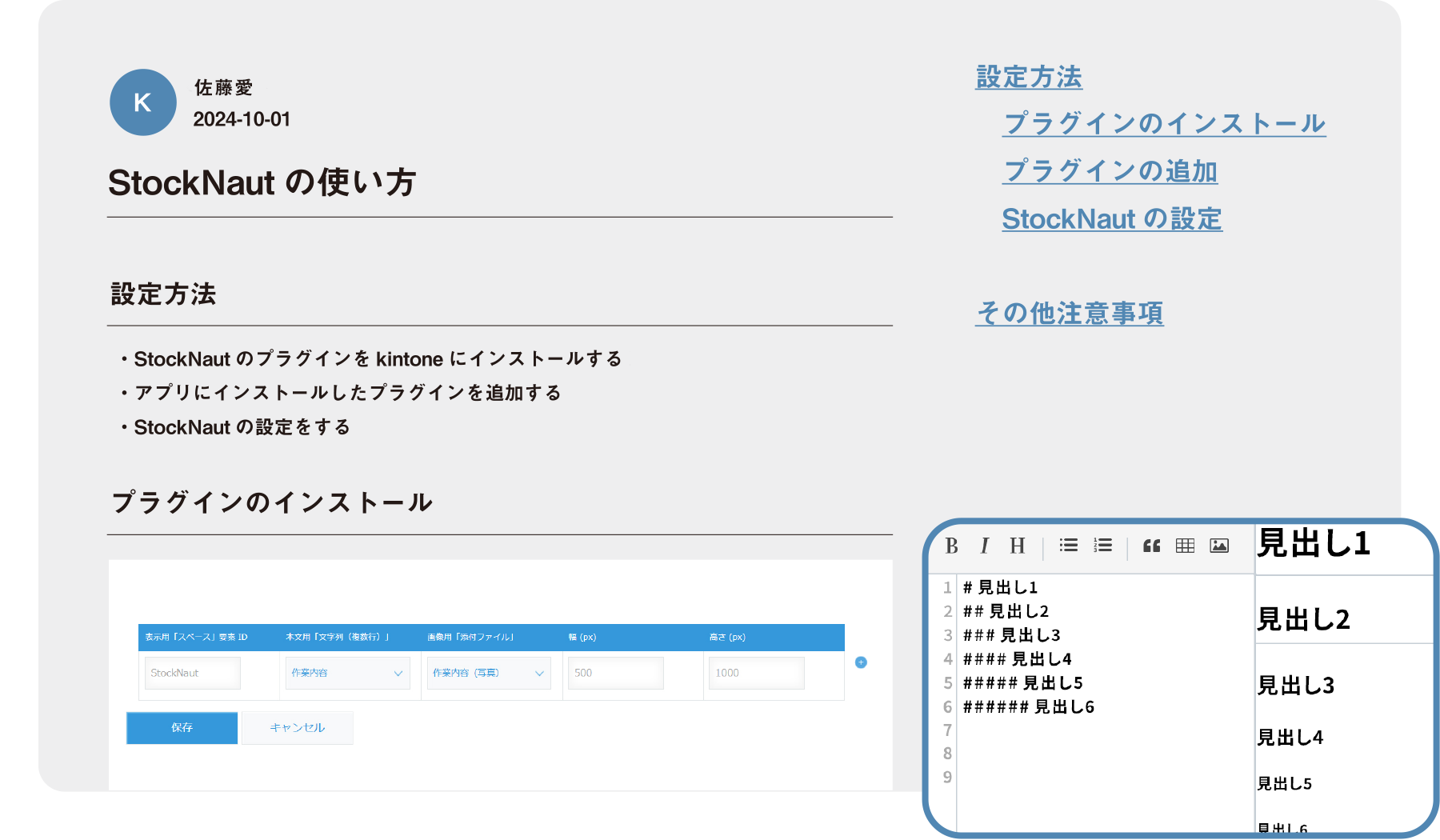Click the 設定方法 section heading
The width and height of the screenshot is (1440, 840).
(163, 294)
